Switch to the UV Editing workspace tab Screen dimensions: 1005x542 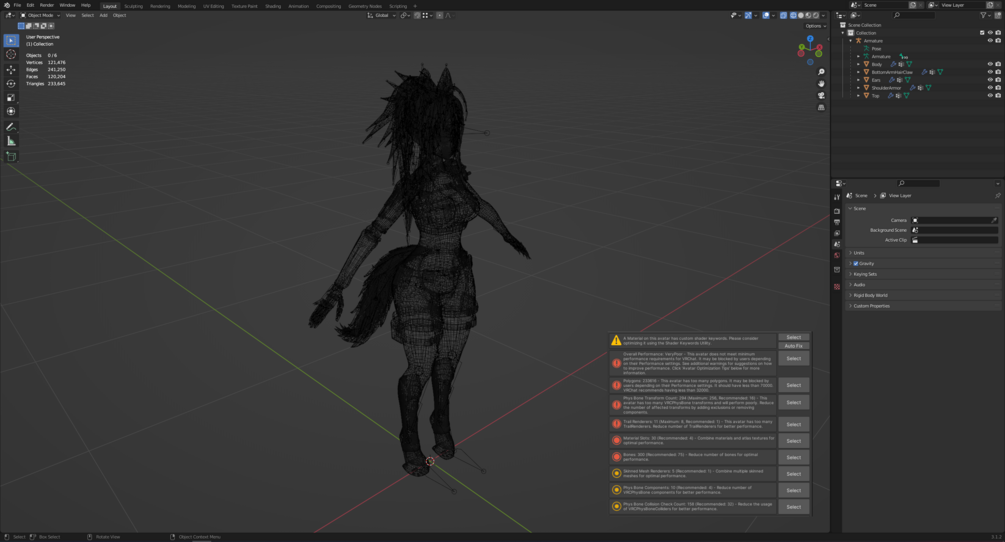(213, 6)
